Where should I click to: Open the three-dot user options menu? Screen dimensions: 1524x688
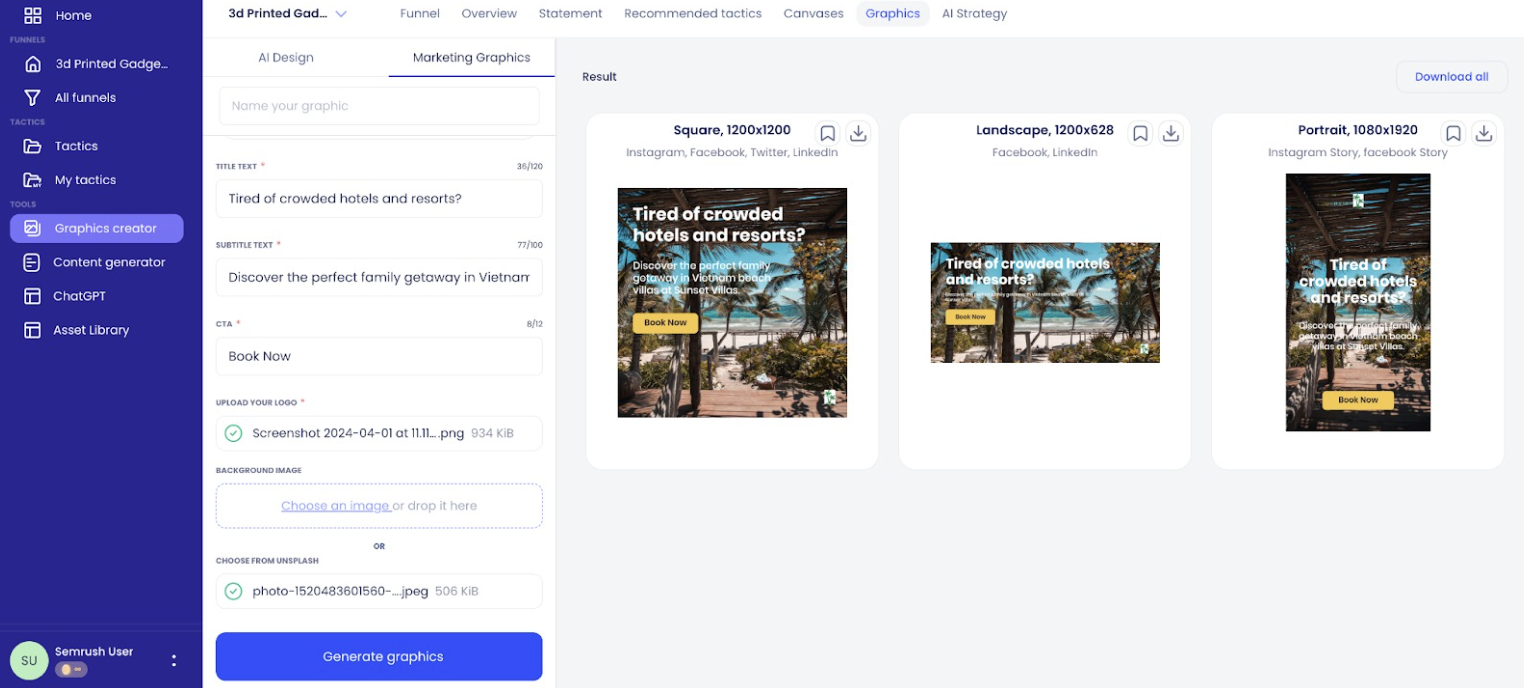(172, 661)
